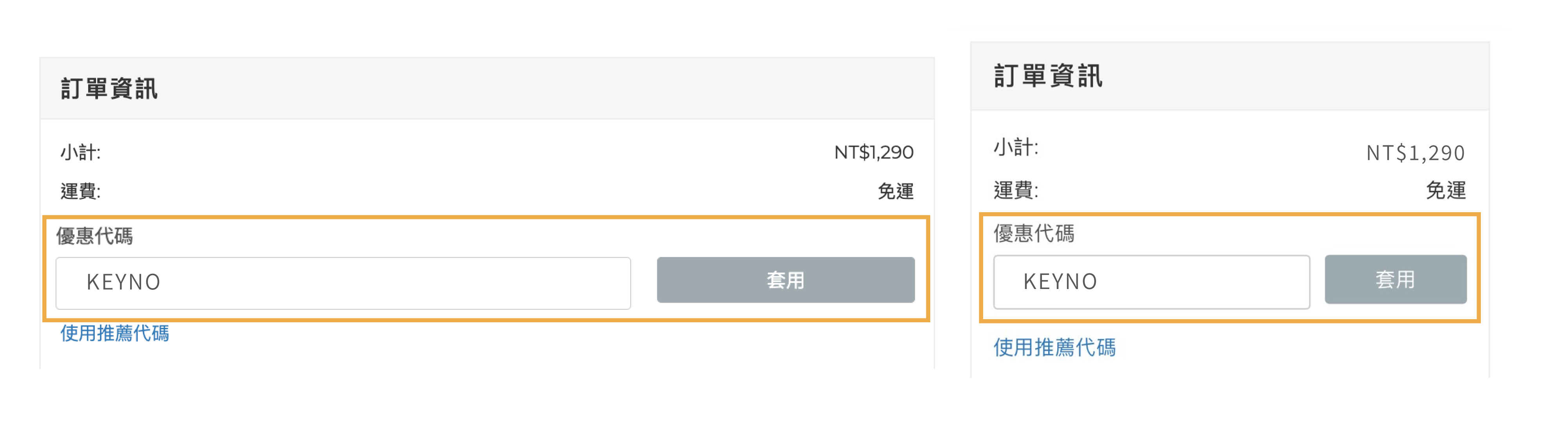Click the 訂單資訊 heading of the right panel
The width and height of the screenshot is (1568, 430).
[1048, 76]
